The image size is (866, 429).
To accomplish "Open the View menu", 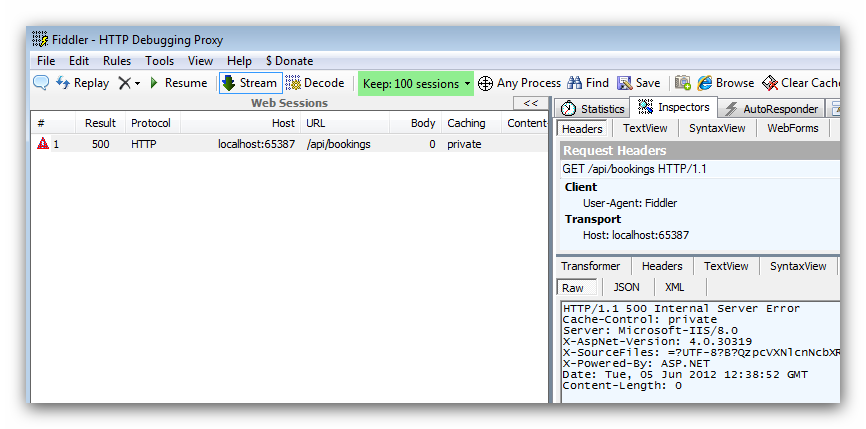I will [x=200, y=61].
